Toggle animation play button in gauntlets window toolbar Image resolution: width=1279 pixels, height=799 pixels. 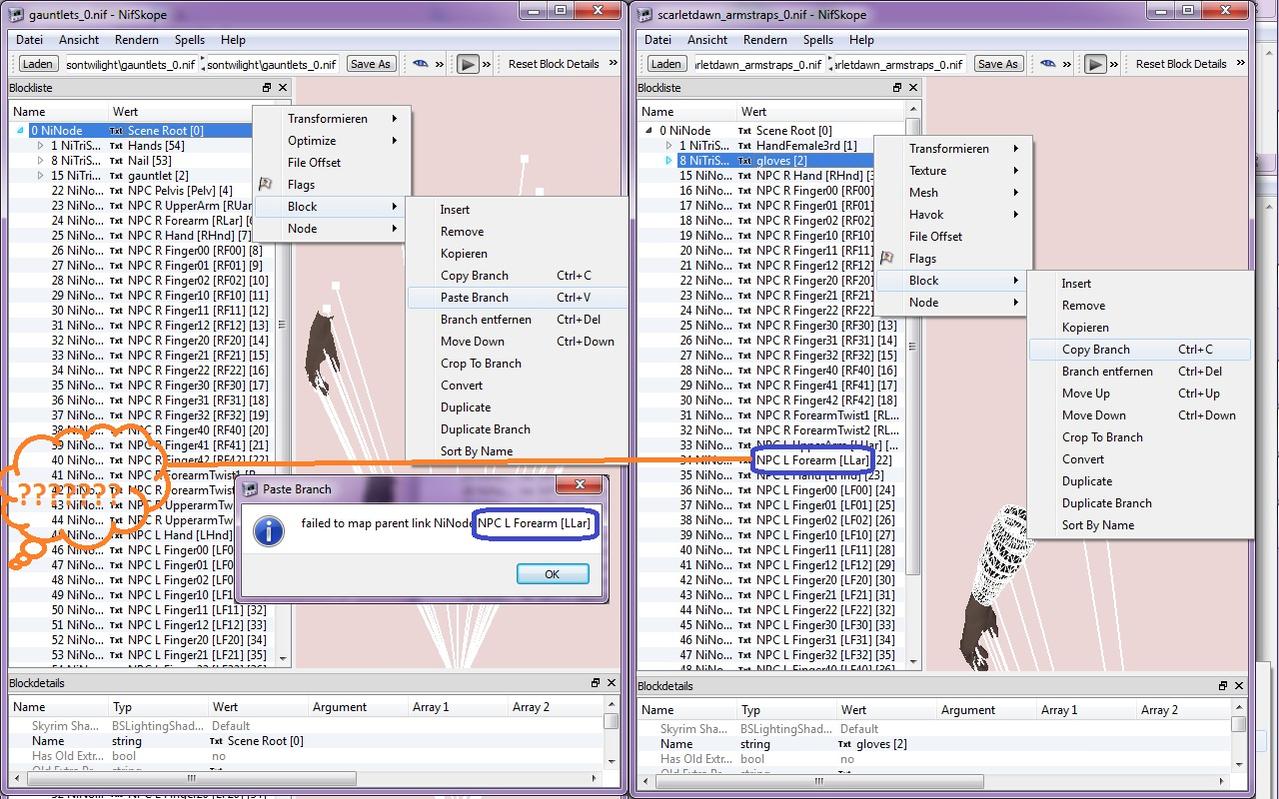pyautogui.click(x=467, y=64)
